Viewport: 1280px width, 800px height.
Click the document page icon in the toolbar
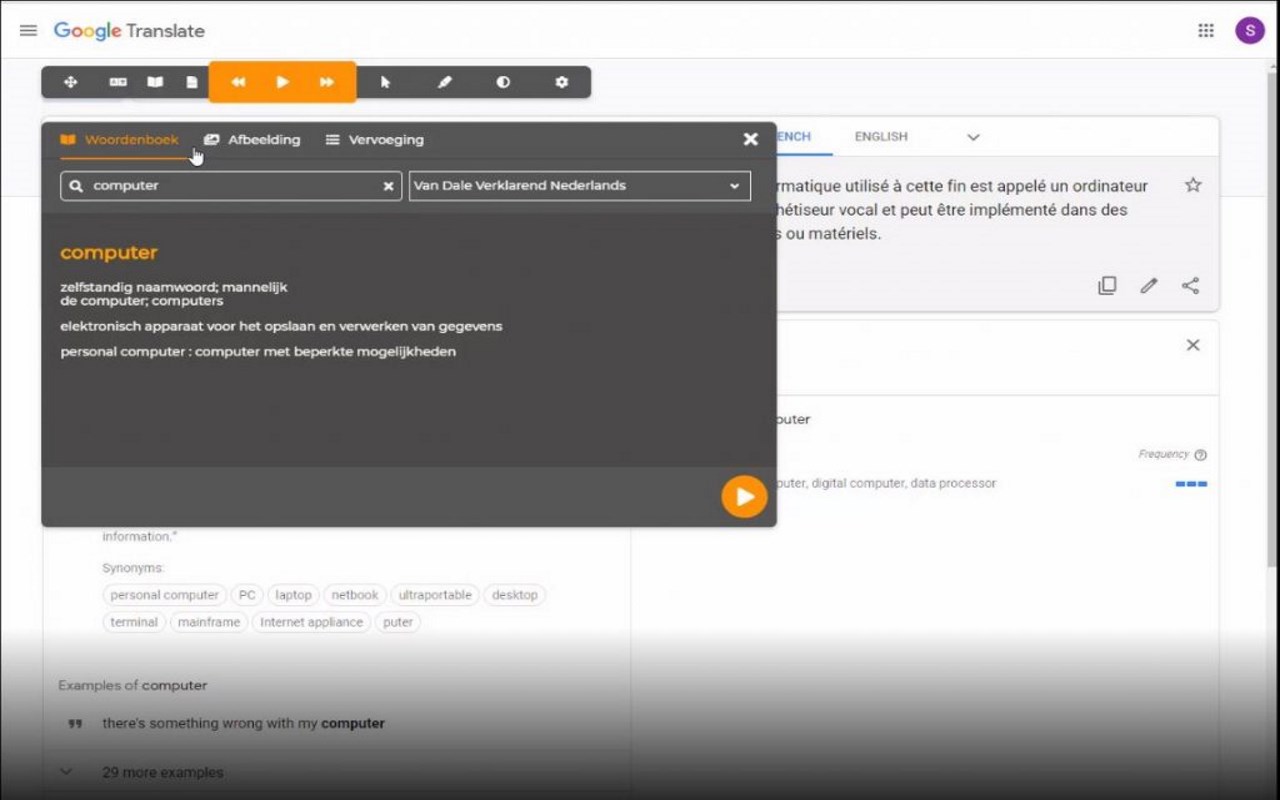[192, 82]
